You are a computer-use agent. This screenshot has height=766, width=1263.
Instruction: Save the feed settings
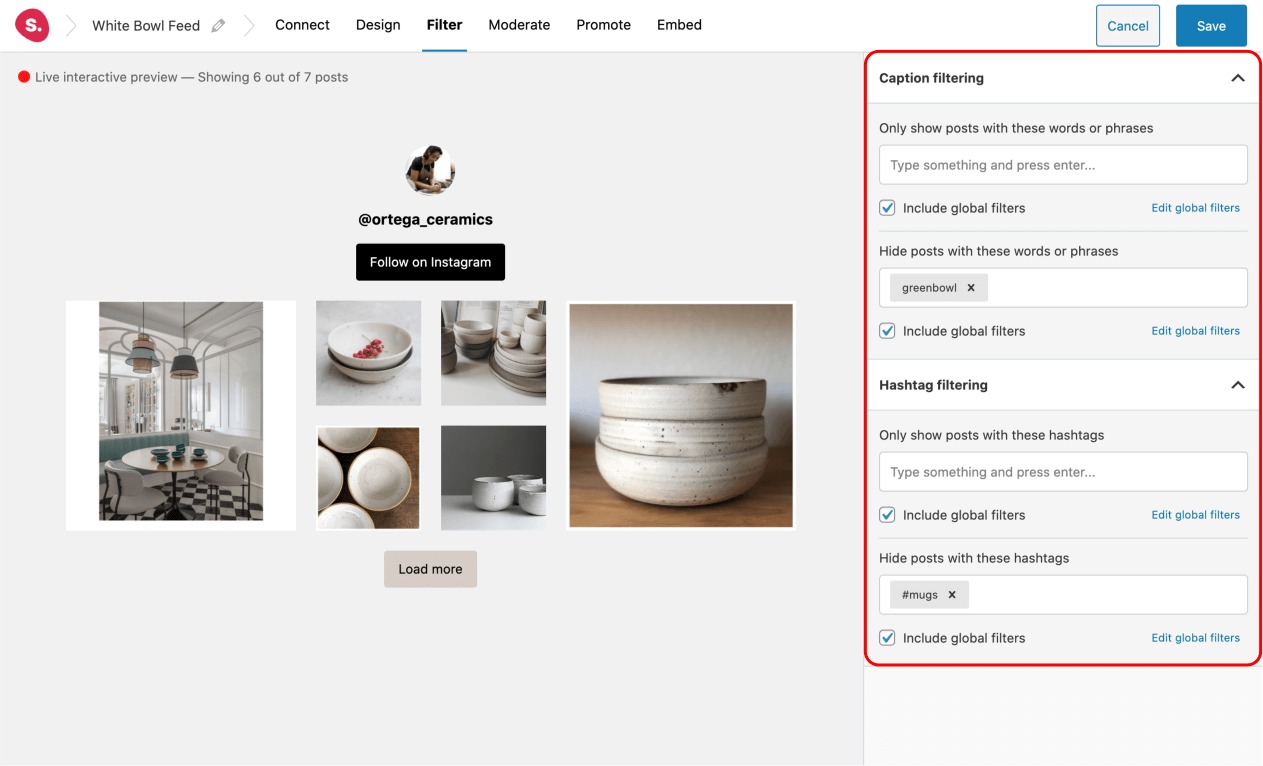point(1211,26)
